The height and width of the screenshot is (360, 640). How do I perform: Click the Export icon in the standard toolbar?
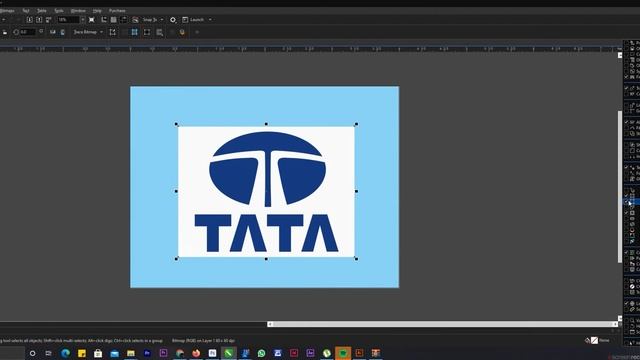(39, 20)
